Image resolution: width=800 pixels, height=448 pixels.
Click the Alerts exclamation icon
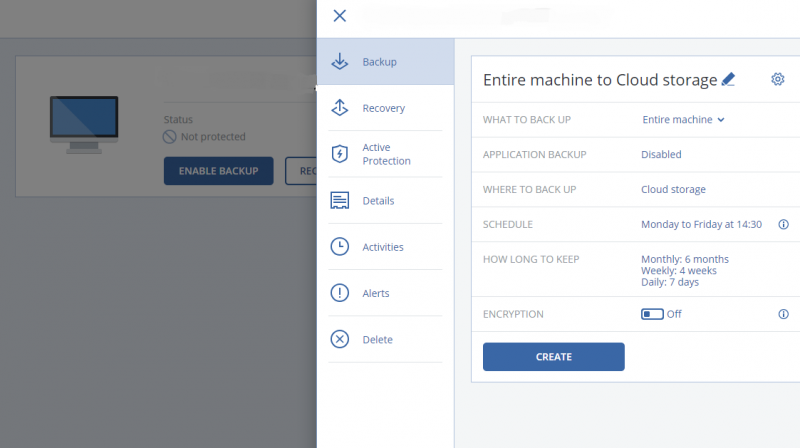point(340,293)
